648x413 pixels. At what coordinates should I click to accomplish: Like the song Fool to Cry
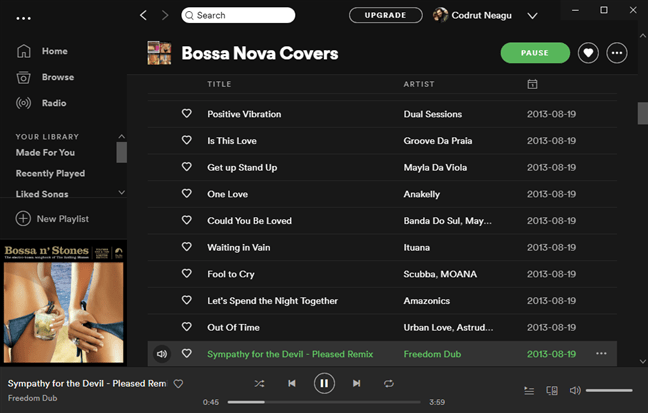[x=187, y=273]
